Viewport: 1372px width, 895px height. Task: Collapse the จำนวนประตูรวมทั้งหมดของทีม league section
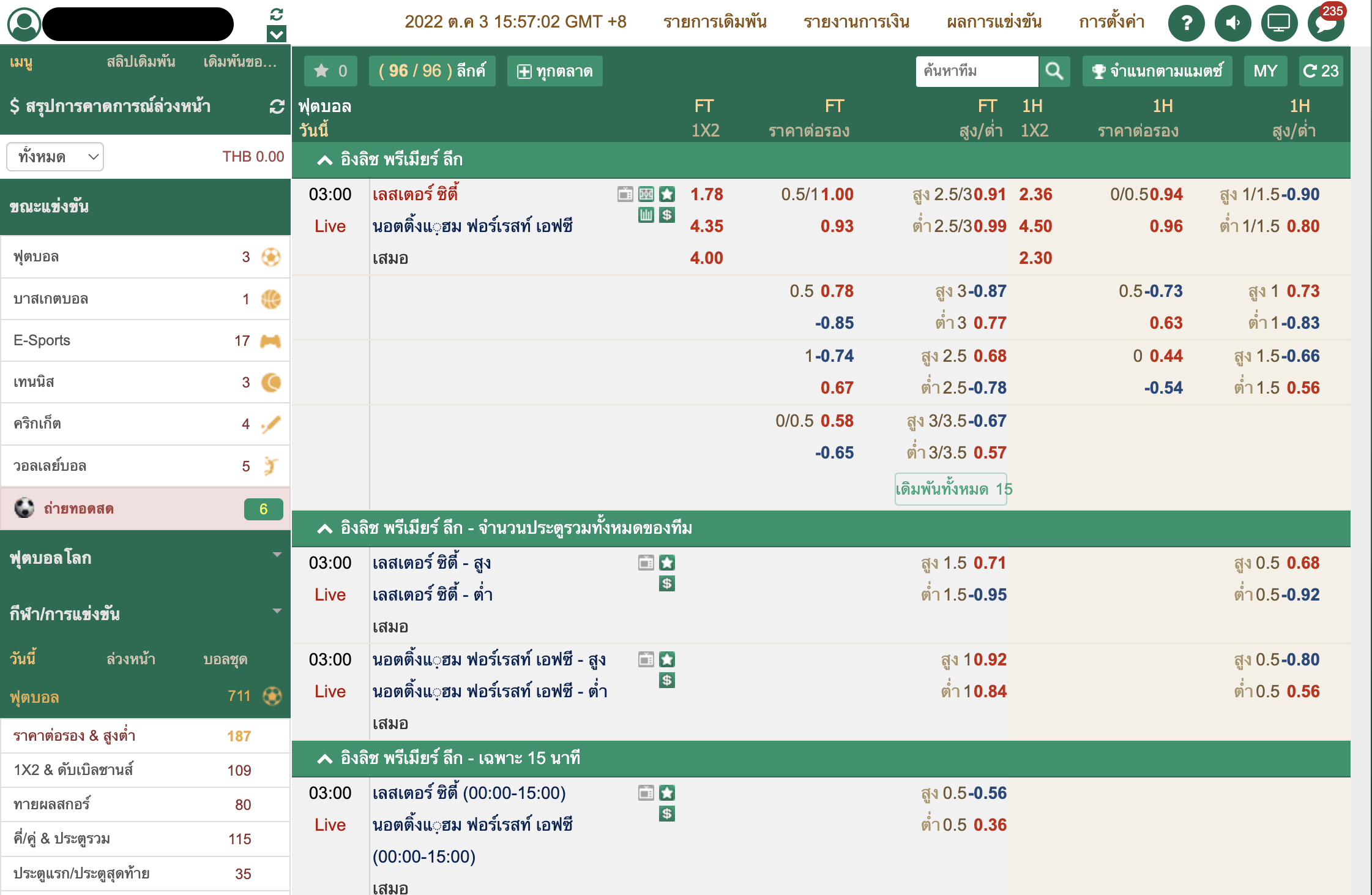click(821, 528)
